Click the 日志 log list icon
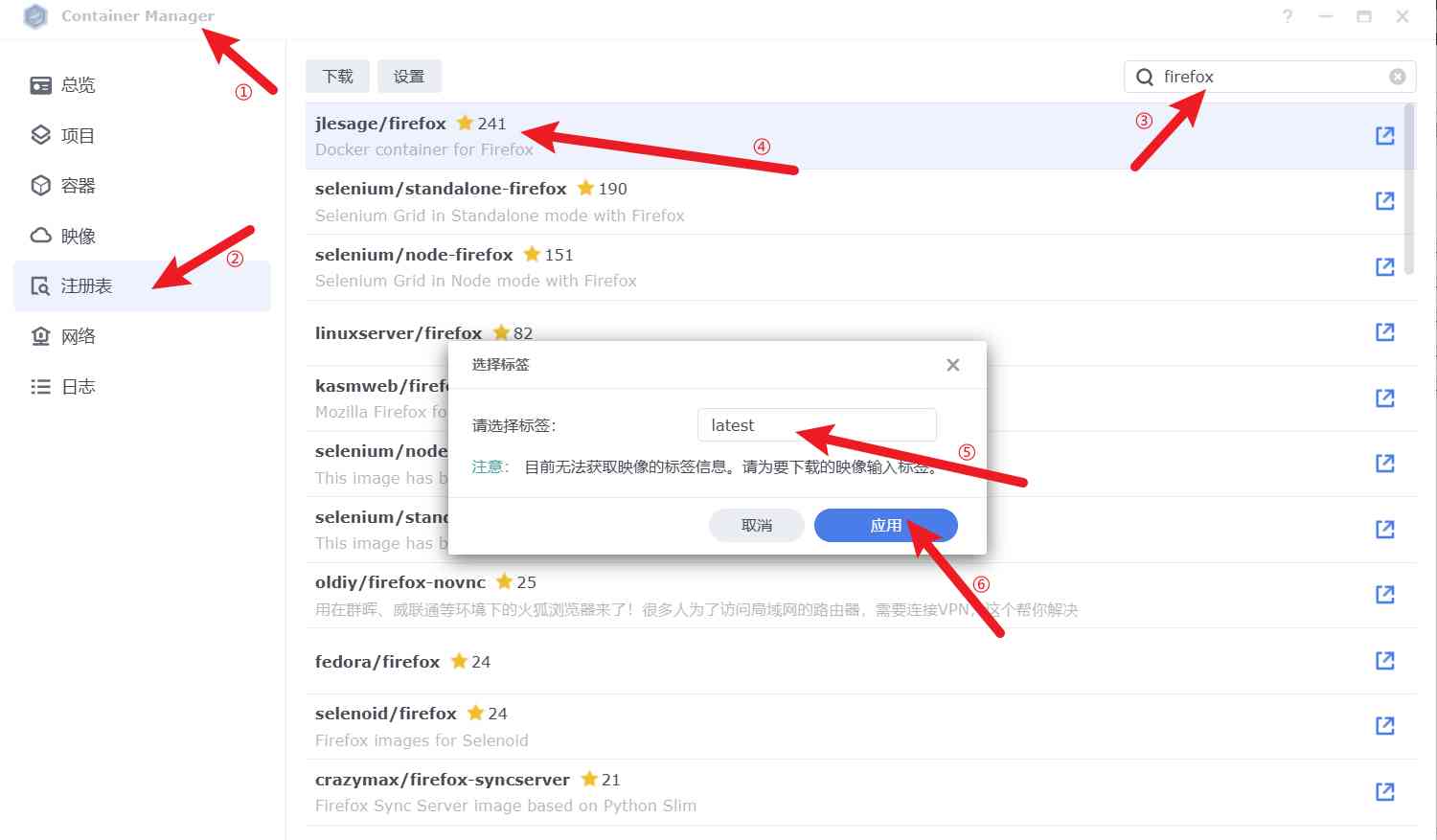 click(40, 387)
